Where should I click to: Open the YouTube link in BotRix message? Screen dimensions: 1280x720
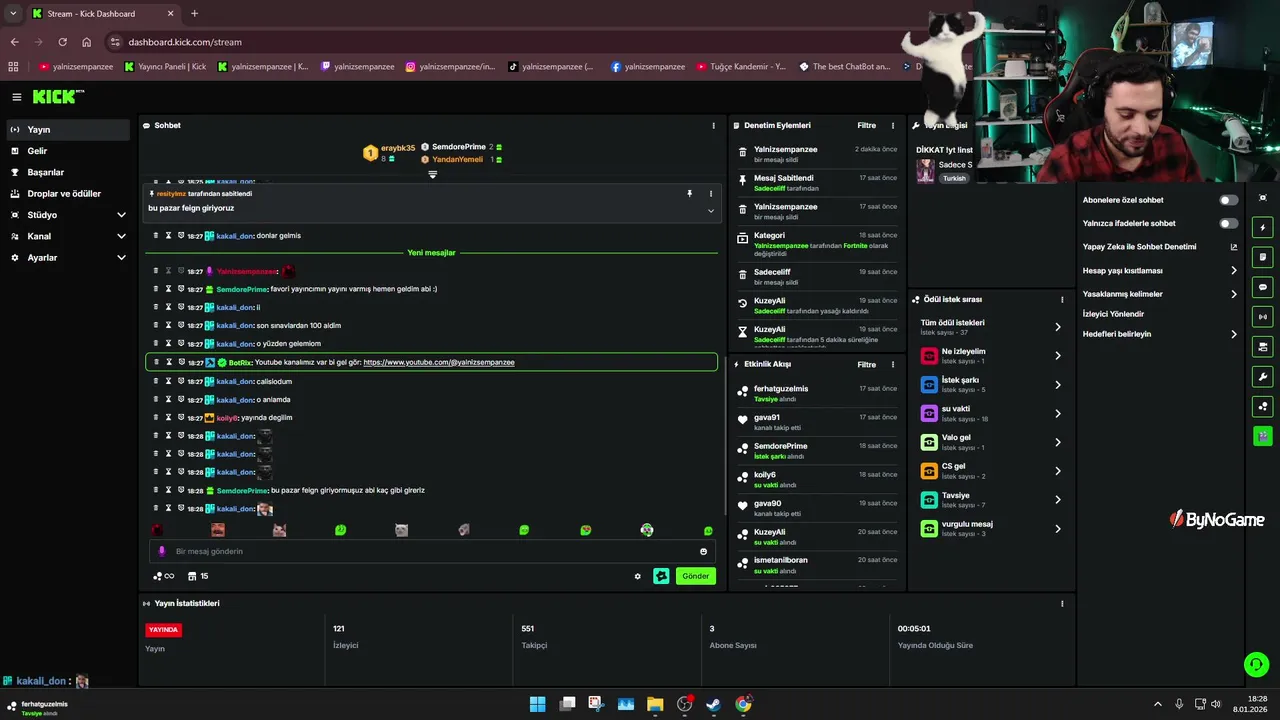point(439,362)
